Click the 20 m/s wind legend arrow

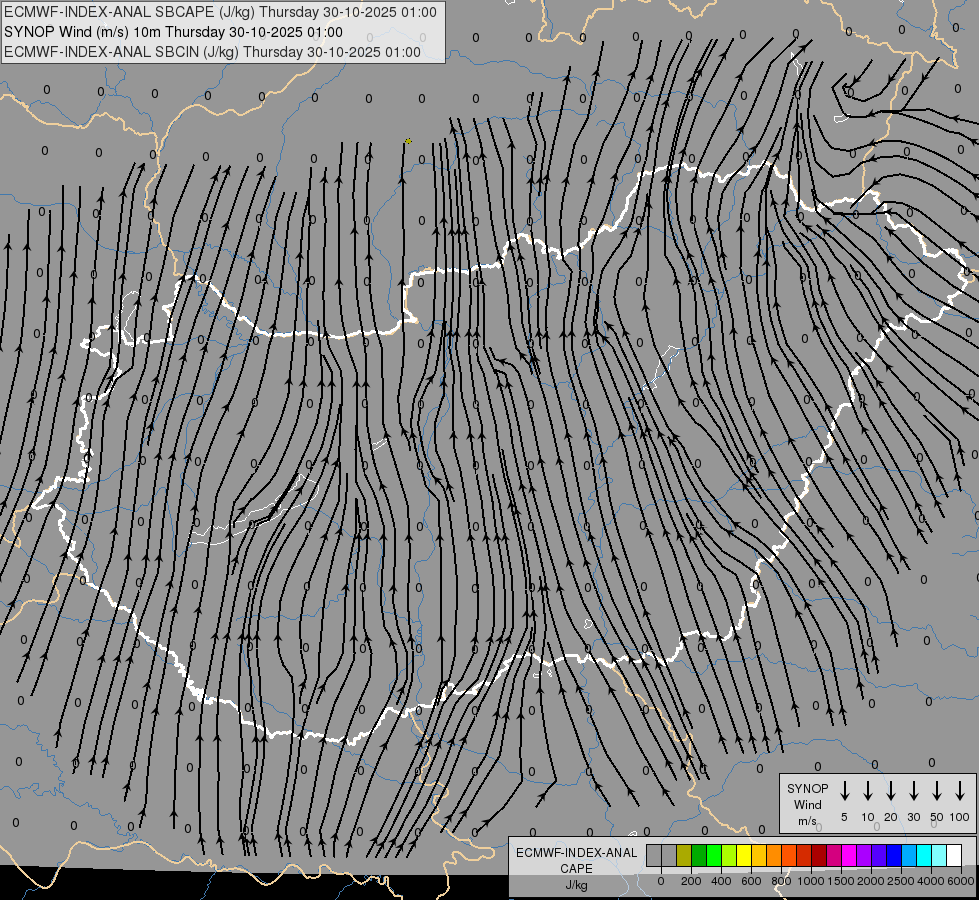tap(890, 791)
